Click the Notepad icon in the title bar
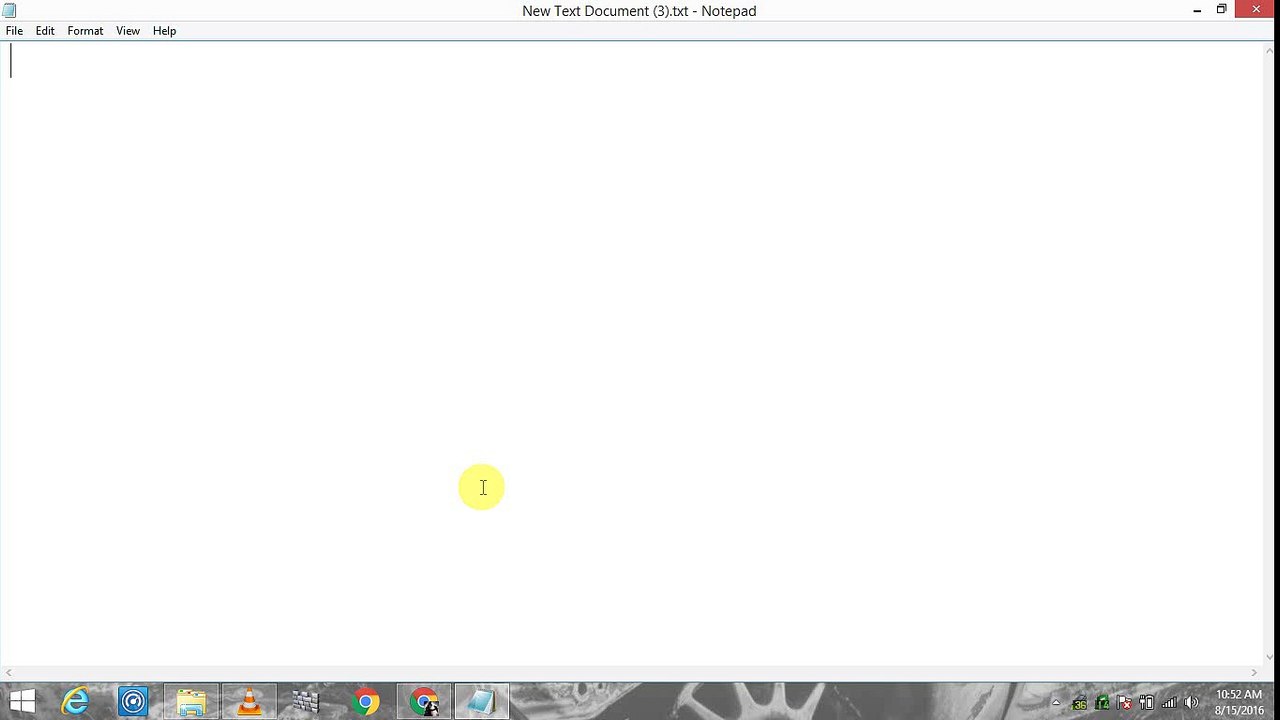This screenshot has width=1280, height=720. tap(10, 10)
